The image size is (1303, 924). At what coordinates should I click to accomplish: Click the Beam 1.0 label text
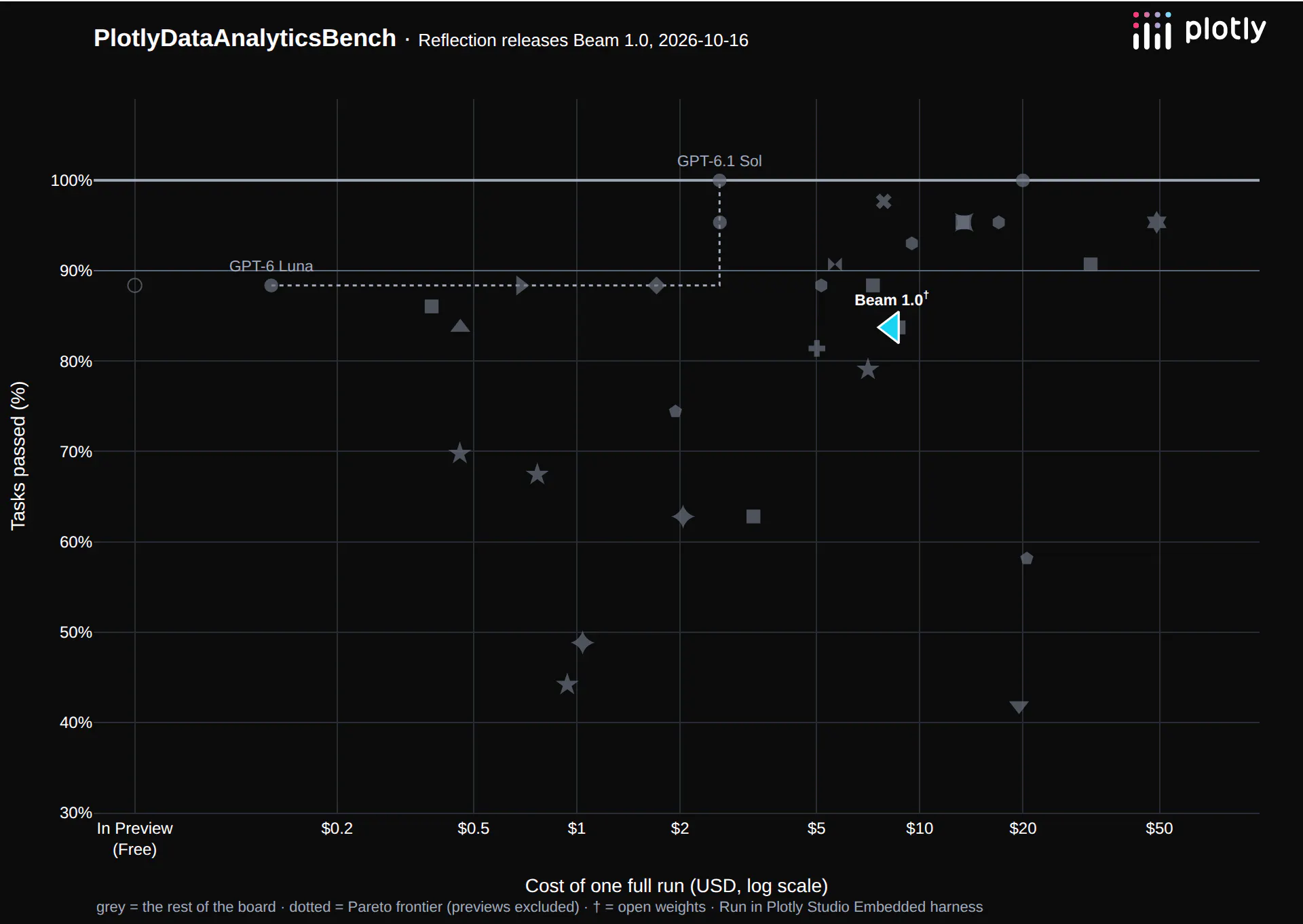pyautogui.click(x=891, y=299)
